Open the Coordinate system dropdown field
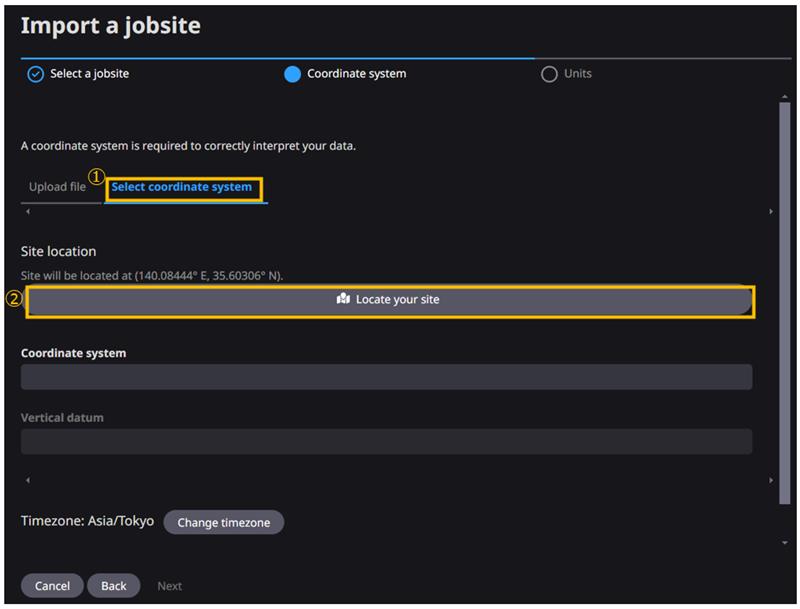Screen dimensions: 800x609 tap(386, 377)
